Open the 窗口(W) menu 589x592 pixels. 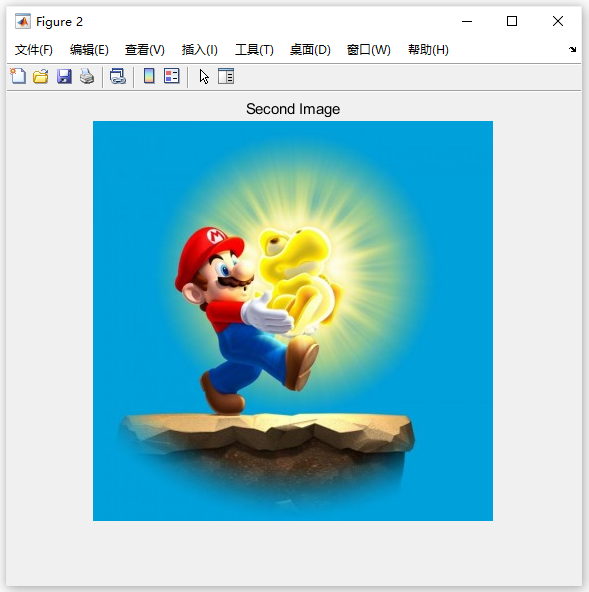(x=369, y=50)
